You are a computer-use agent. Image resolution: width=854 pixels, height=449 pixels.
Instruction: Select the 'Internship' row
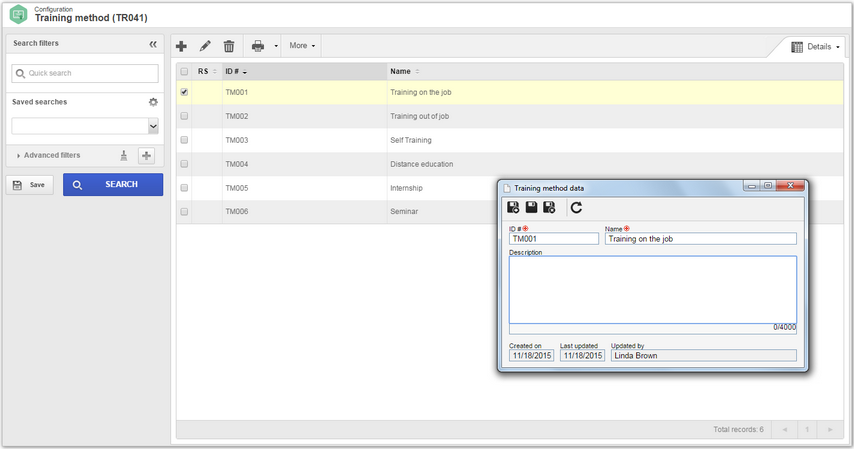[338, 188]
